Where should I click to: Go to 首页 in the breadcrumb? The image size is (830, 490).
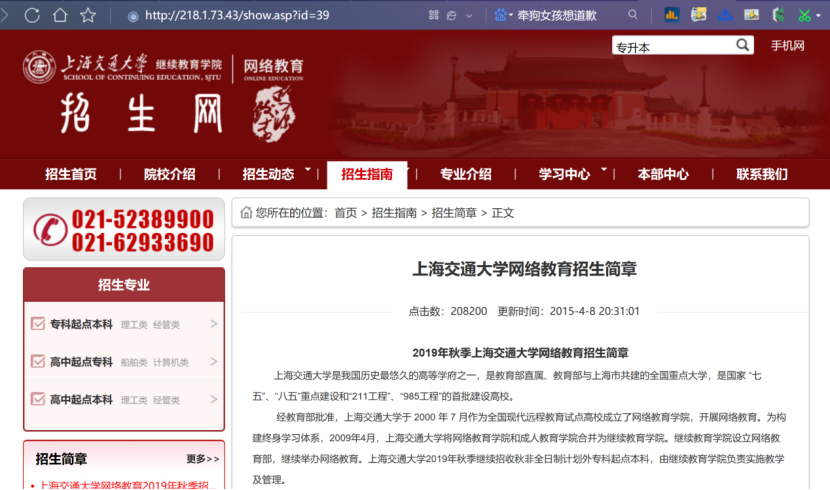(x=346, y=213)
